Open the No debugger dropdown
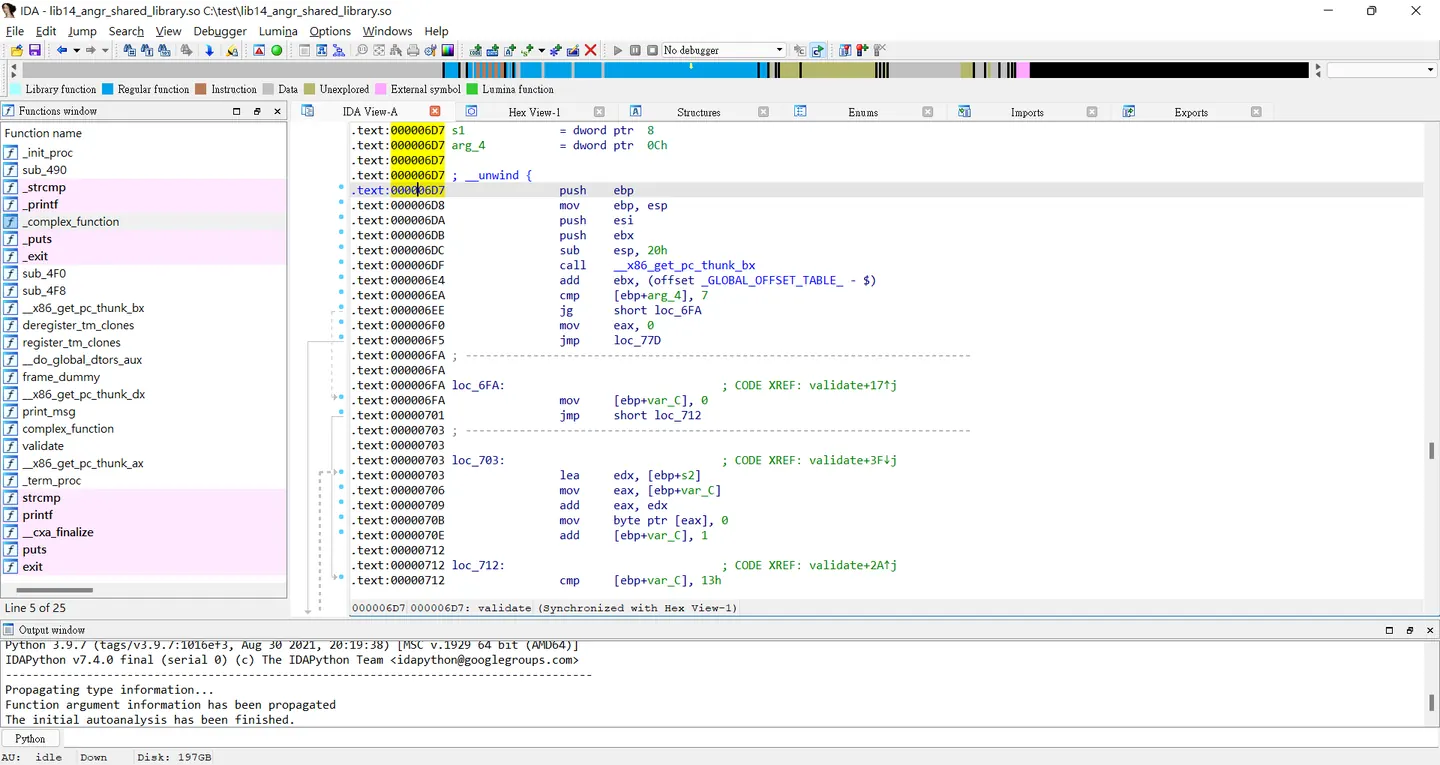Screen dimensions: 1440x765 725,50
